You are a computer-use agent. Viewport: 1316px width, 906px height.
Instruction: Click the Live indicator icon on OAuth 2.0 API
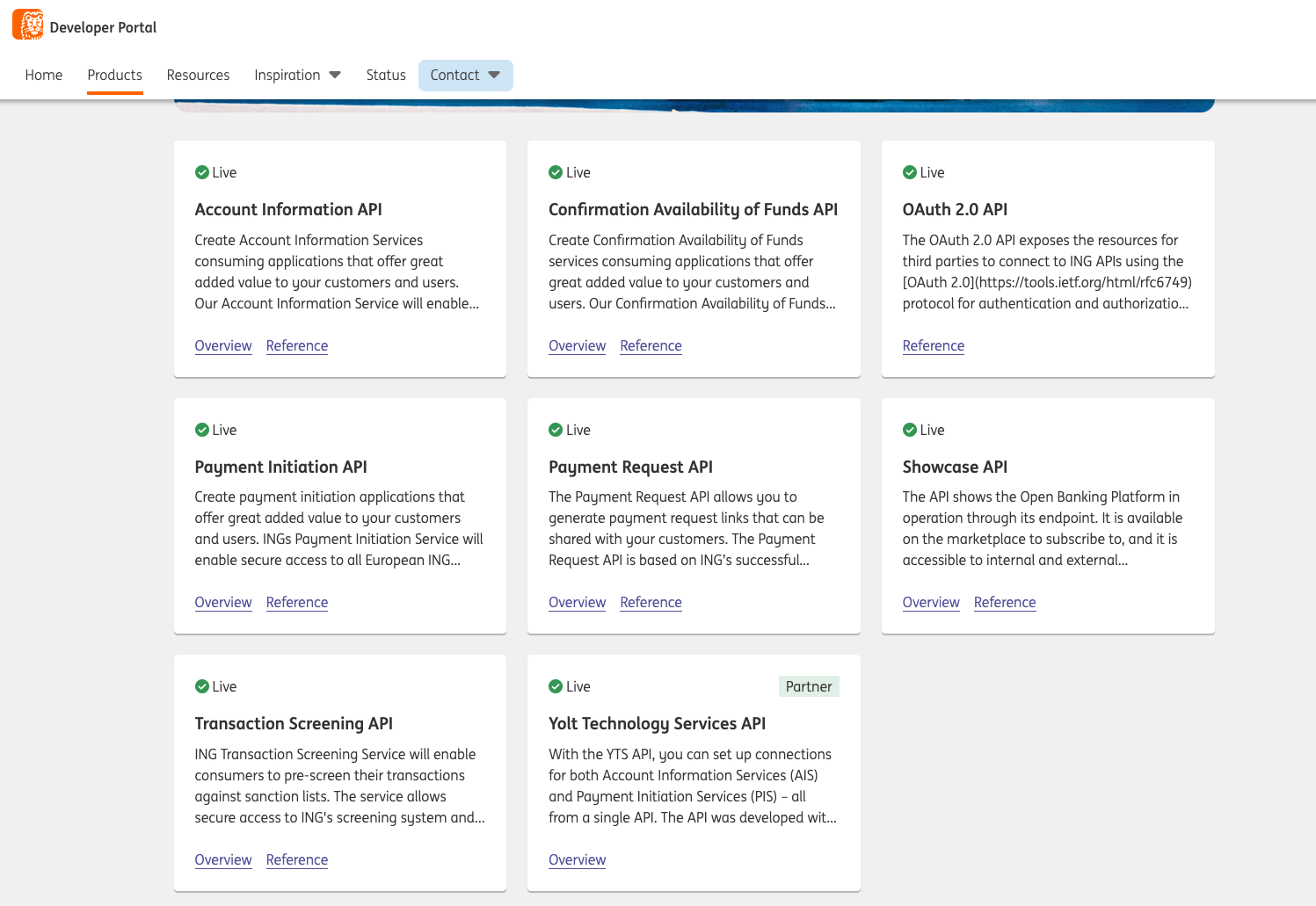coord(910,172)
